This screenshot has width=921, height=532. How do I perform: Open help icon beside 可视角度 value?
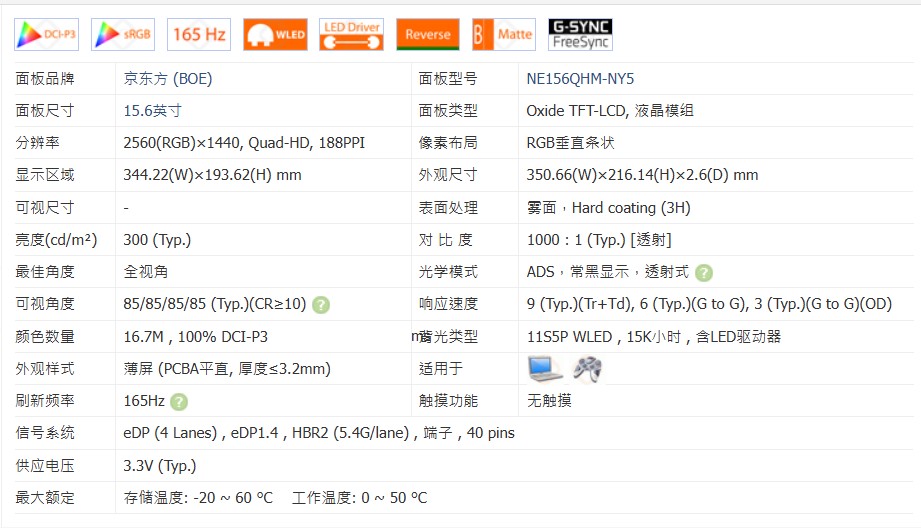tap(321, 305)
